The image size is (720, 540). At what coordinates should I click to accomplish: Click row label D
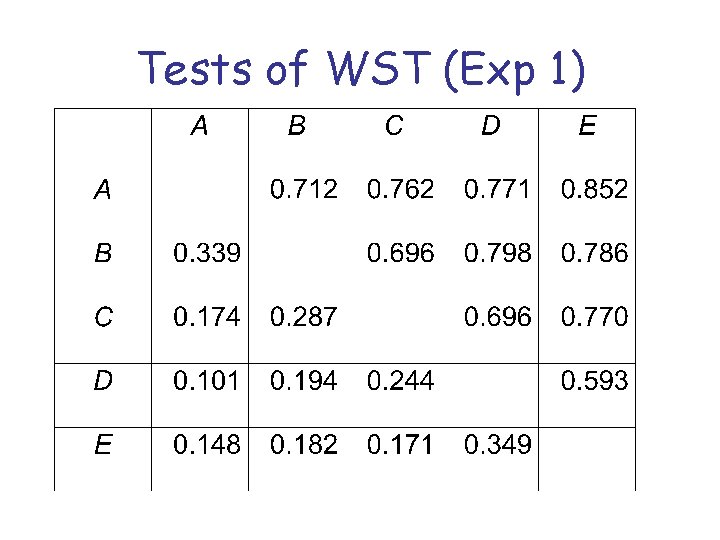[102, 381]
